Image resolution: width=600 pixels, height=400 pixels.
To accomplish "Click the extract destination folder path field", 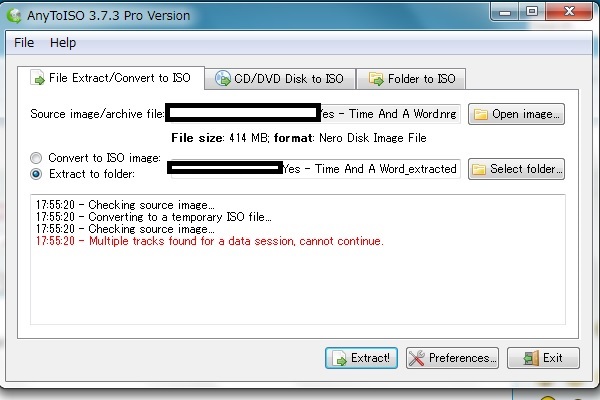I will (370, 169).
